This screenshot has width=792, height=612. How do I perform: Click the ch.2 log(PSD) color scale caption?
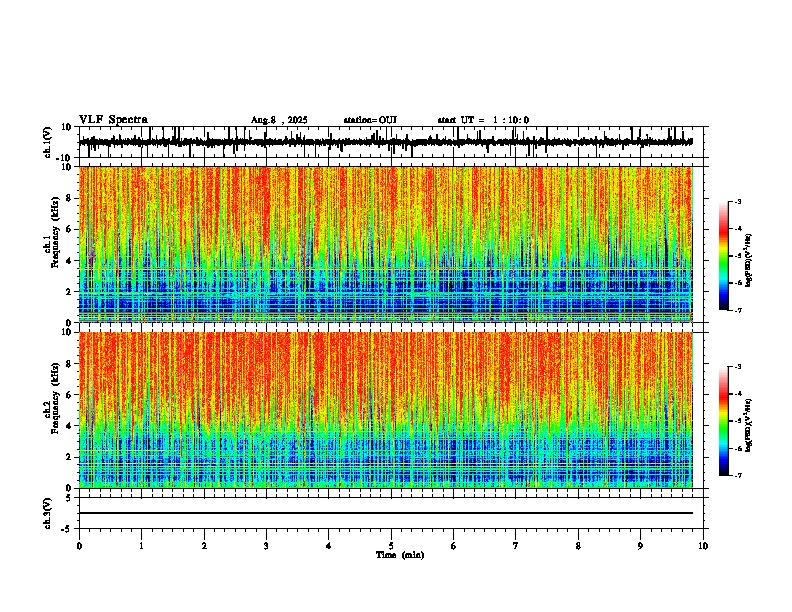[749, 425]
